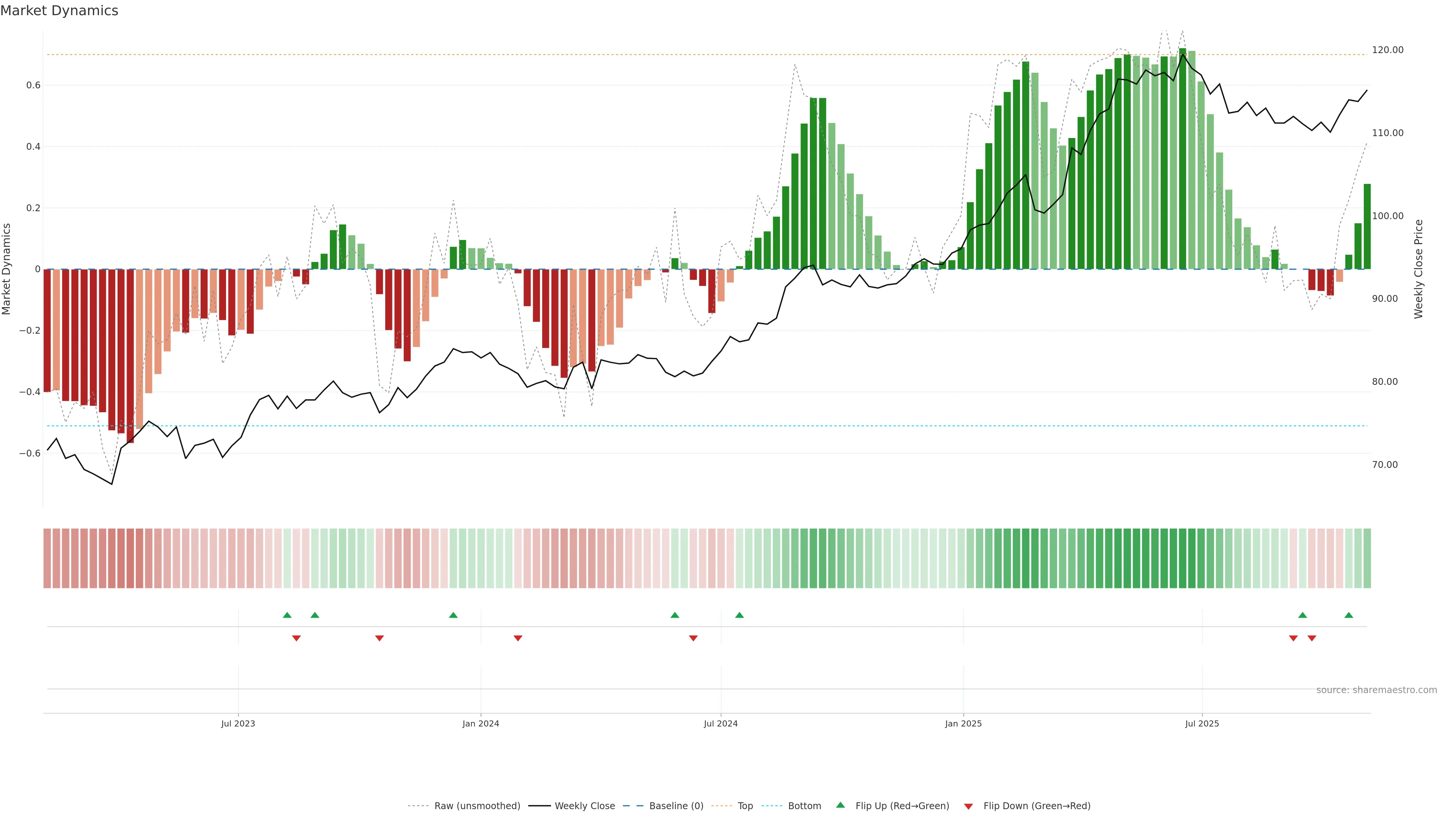Click the Weekly Close Price axis title
This screenshot has width=1456, height=819.
coord(1418,269)
